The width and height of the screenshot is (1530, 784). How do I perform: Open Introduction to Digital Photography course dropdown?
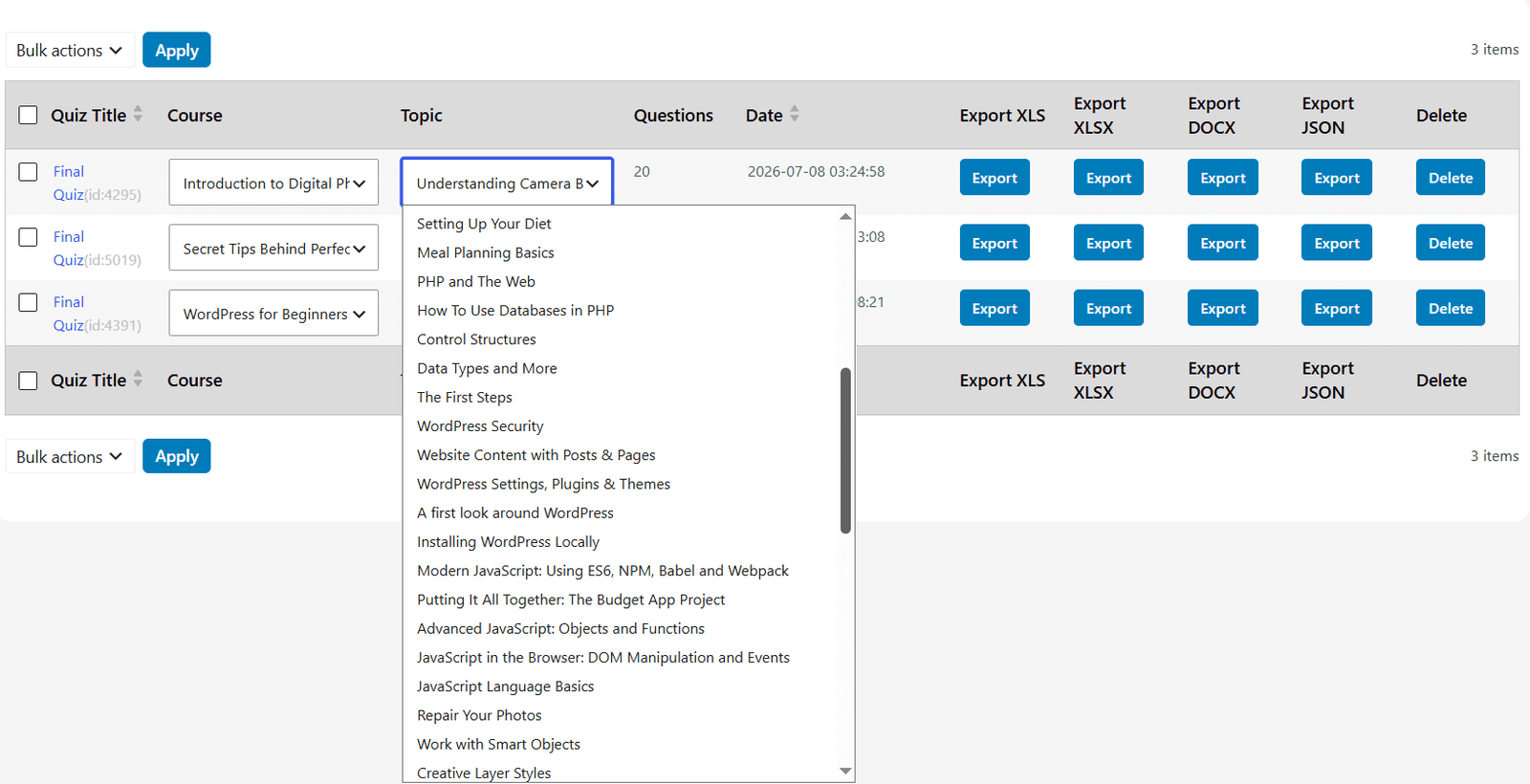coord(273,183)
